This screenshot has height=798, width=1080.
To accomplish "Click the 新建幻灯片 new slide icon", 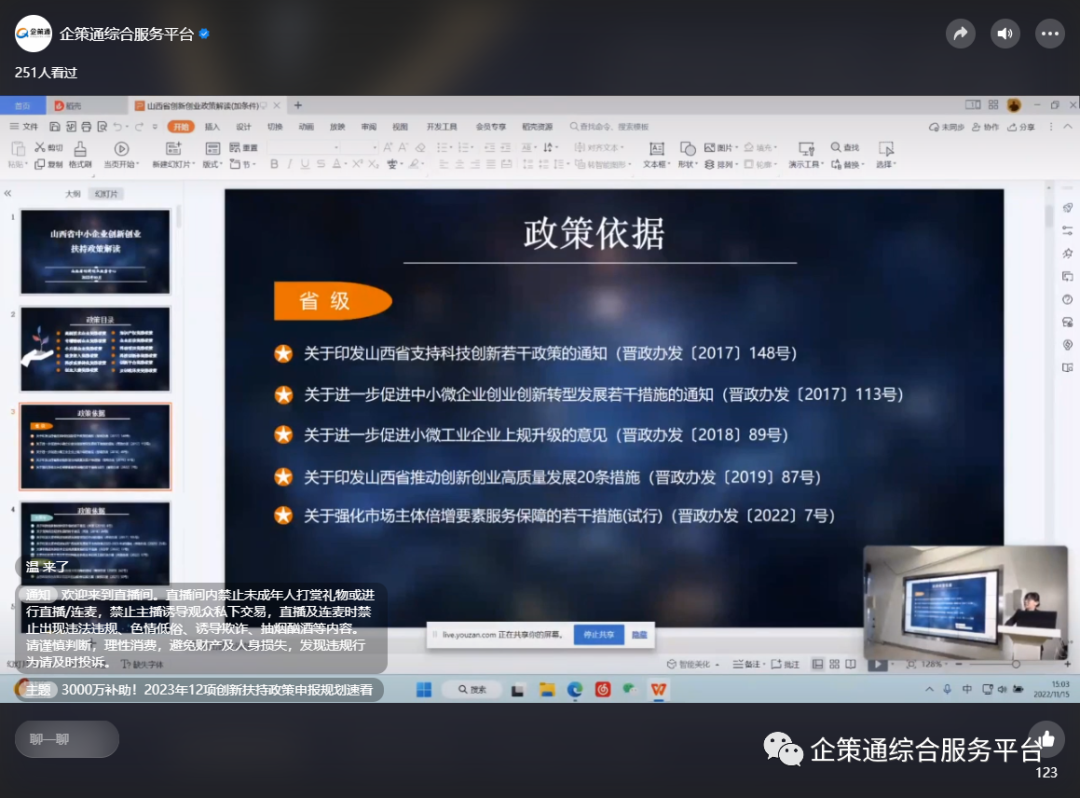I will click(174, 149).
